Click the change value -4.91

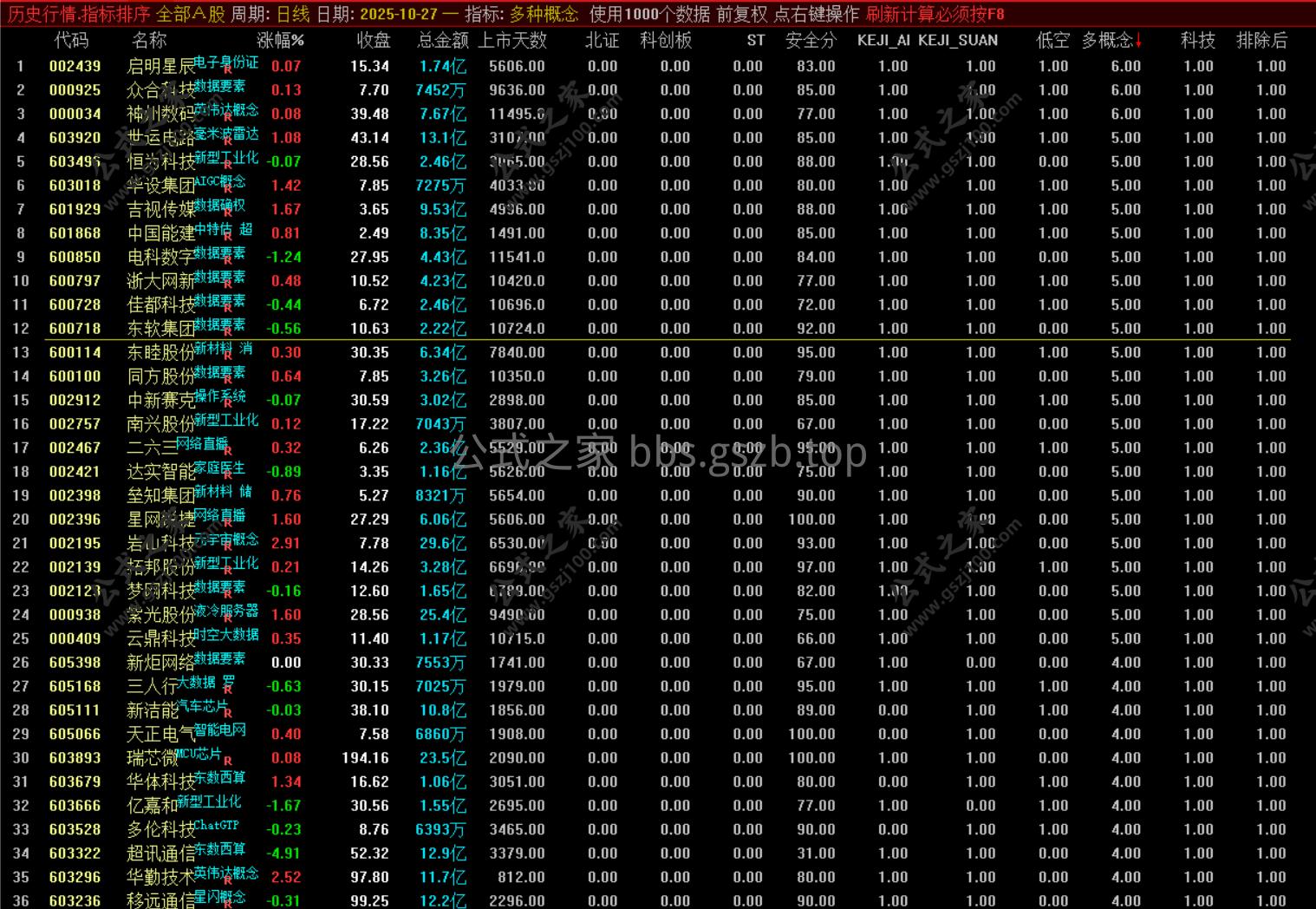[x=283, y=853]
